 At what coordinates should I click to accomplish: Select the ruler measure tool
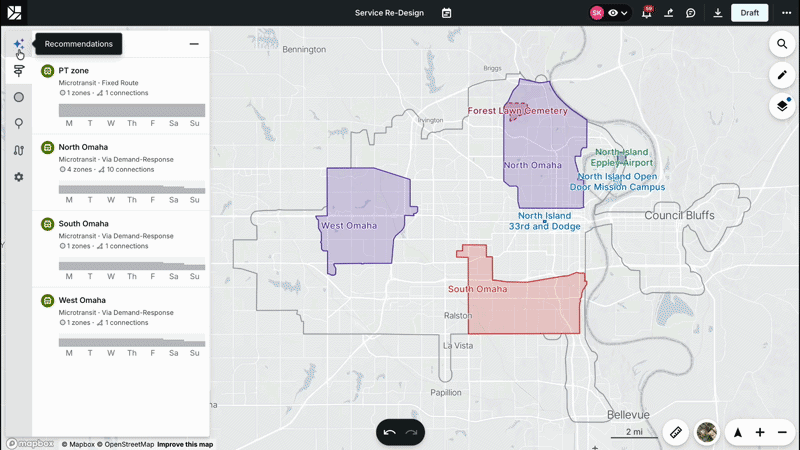pyautogui.click(x=676, y=433)
